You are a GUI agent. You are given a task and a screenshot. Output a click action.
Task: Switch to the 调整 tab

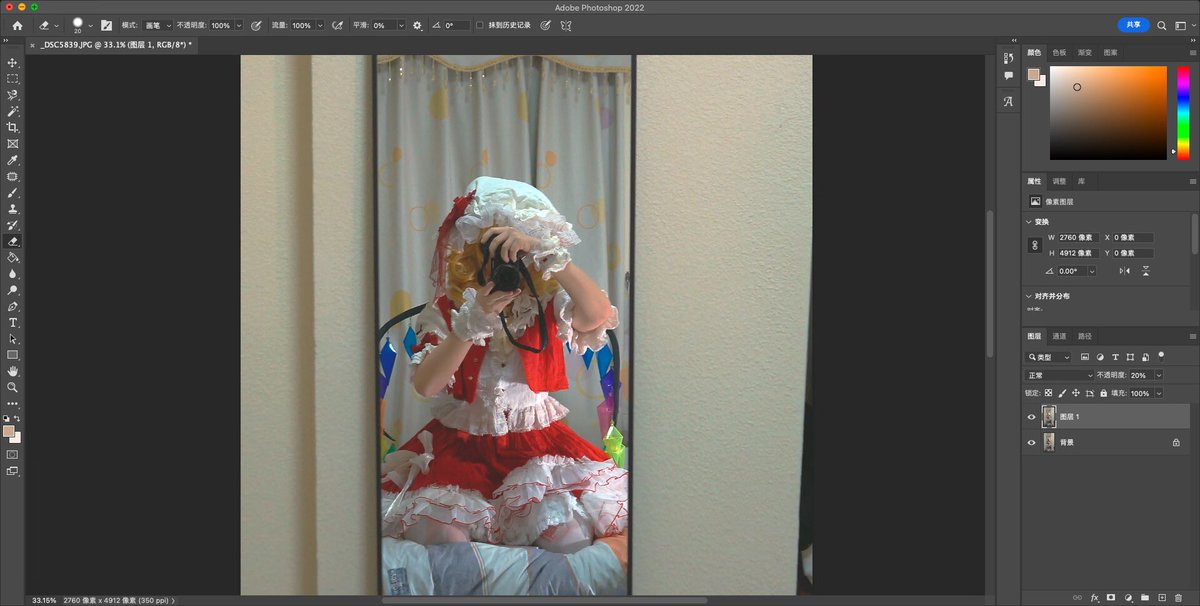(x=1059, y=181)
